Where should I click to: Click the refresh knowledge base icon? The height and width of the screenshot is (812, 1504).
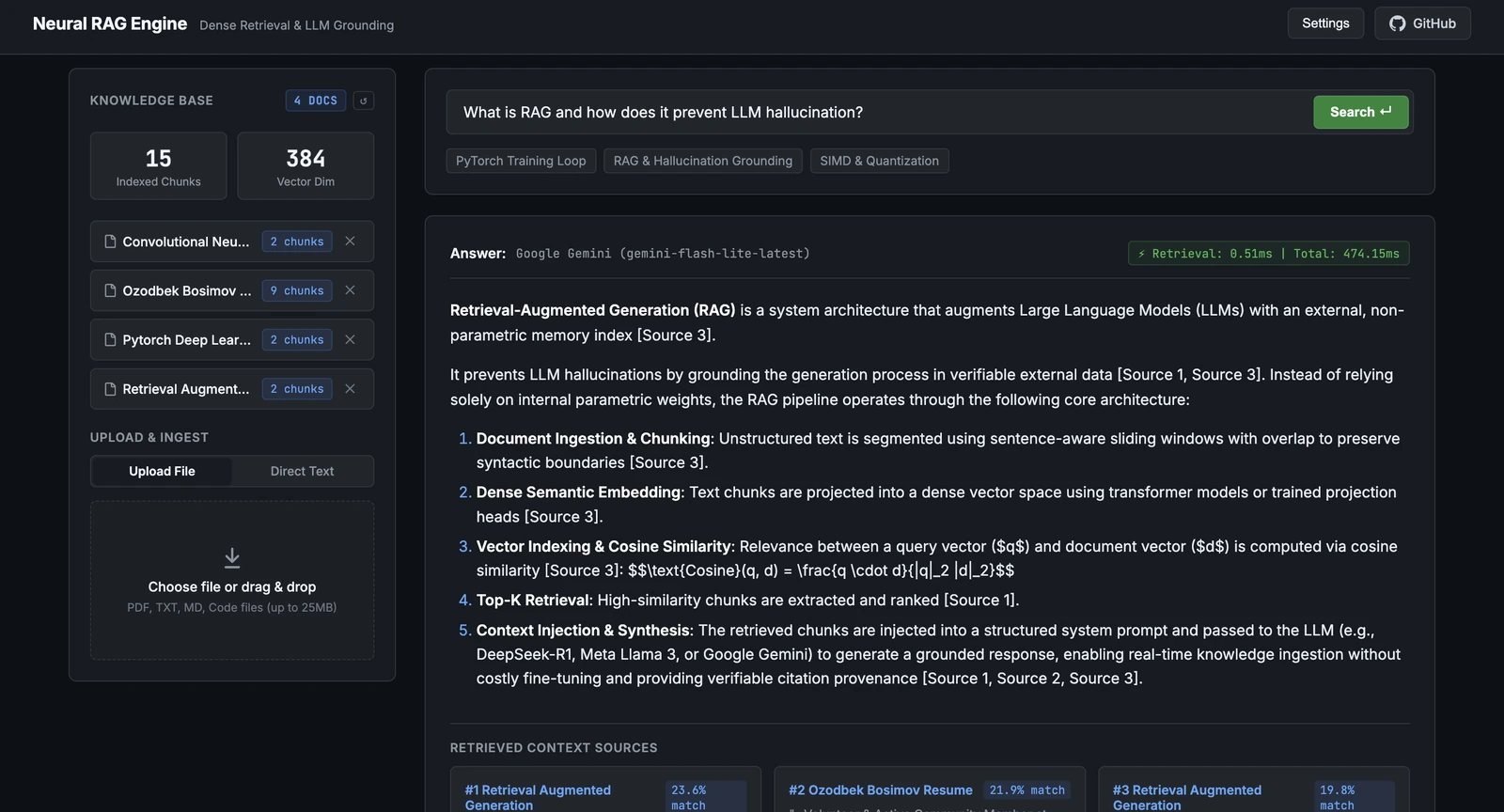pyautogui.click(x=364, y=101)
